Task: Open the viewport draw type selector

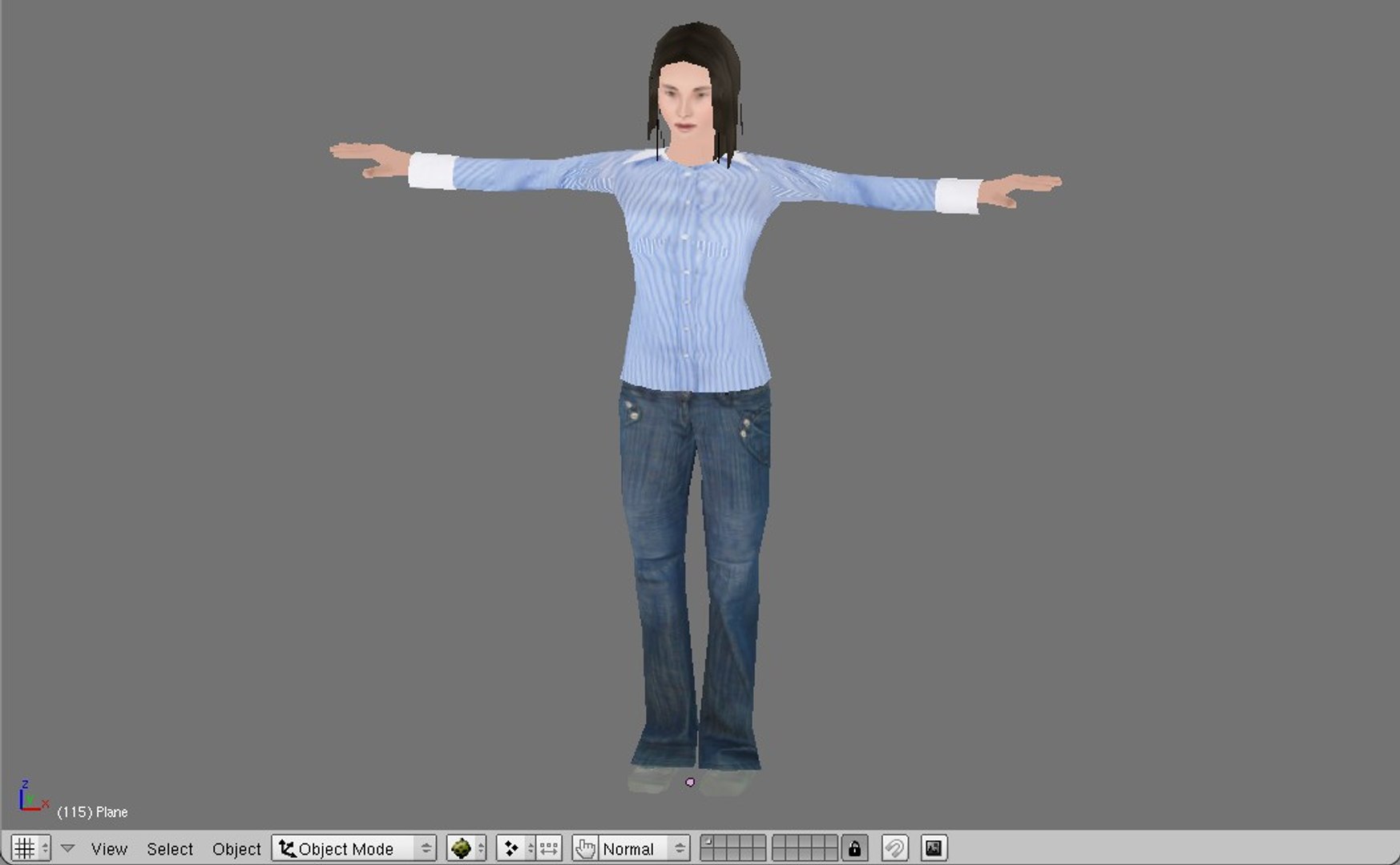Action: pyautogui.click(x=466, y=848)
